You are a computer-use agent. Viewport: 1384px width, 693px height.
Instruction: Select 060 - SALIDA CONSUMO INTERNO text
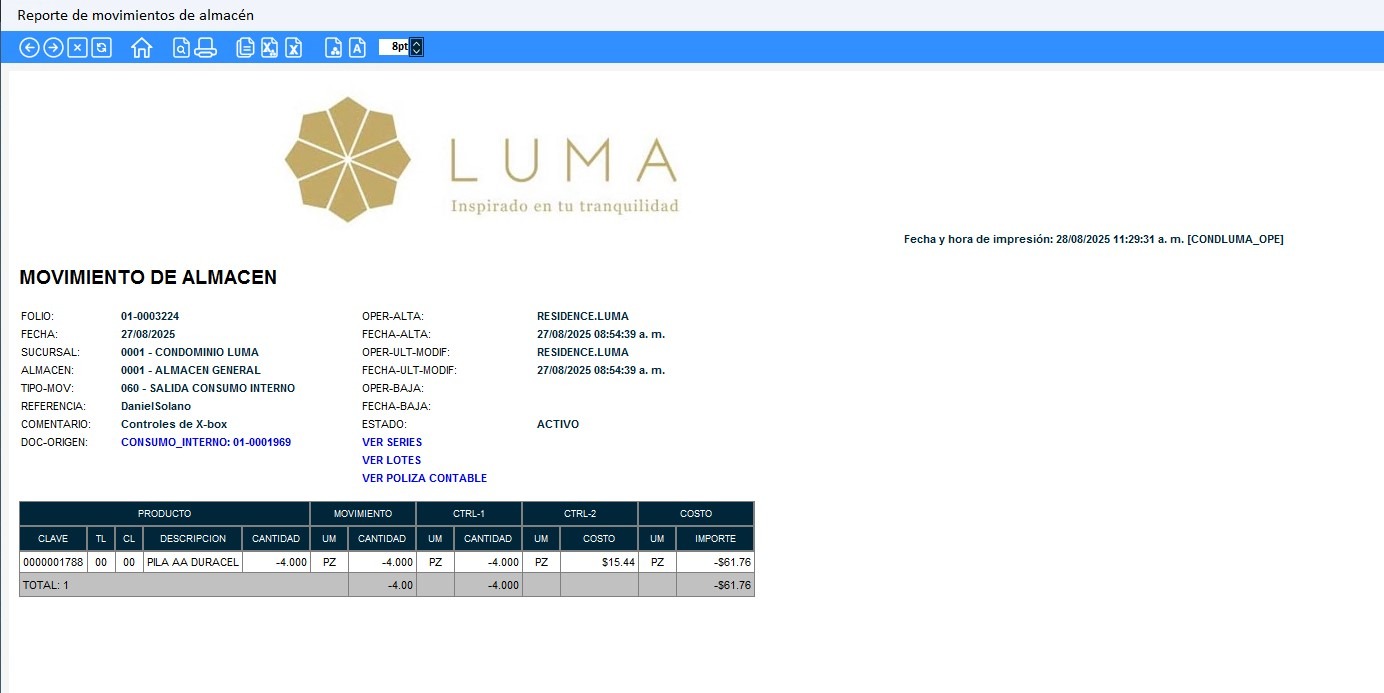click(208, 388)
